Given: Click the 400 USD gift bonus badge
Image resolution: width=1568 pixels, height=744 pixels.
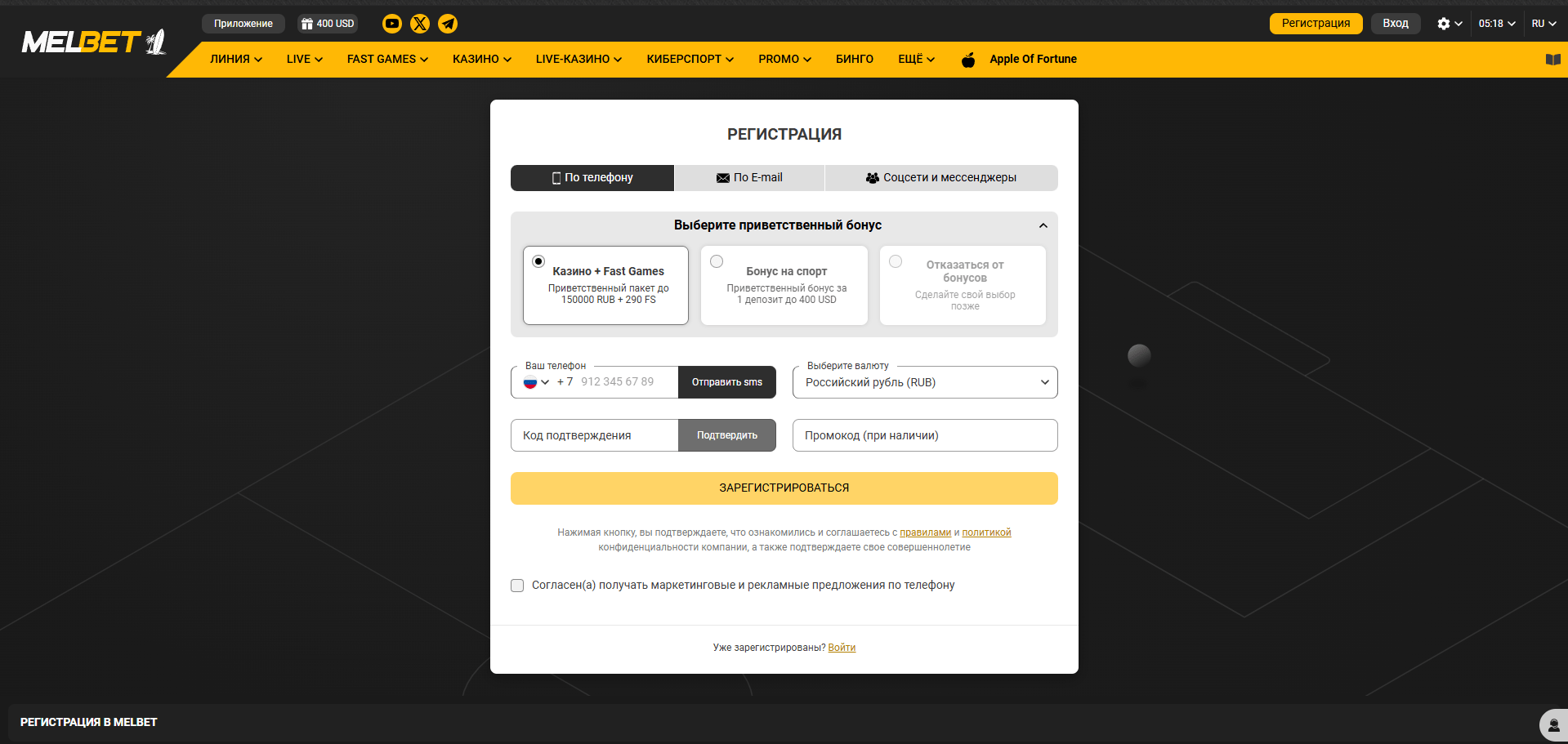Looking at the screenshot, I should 328,24.
